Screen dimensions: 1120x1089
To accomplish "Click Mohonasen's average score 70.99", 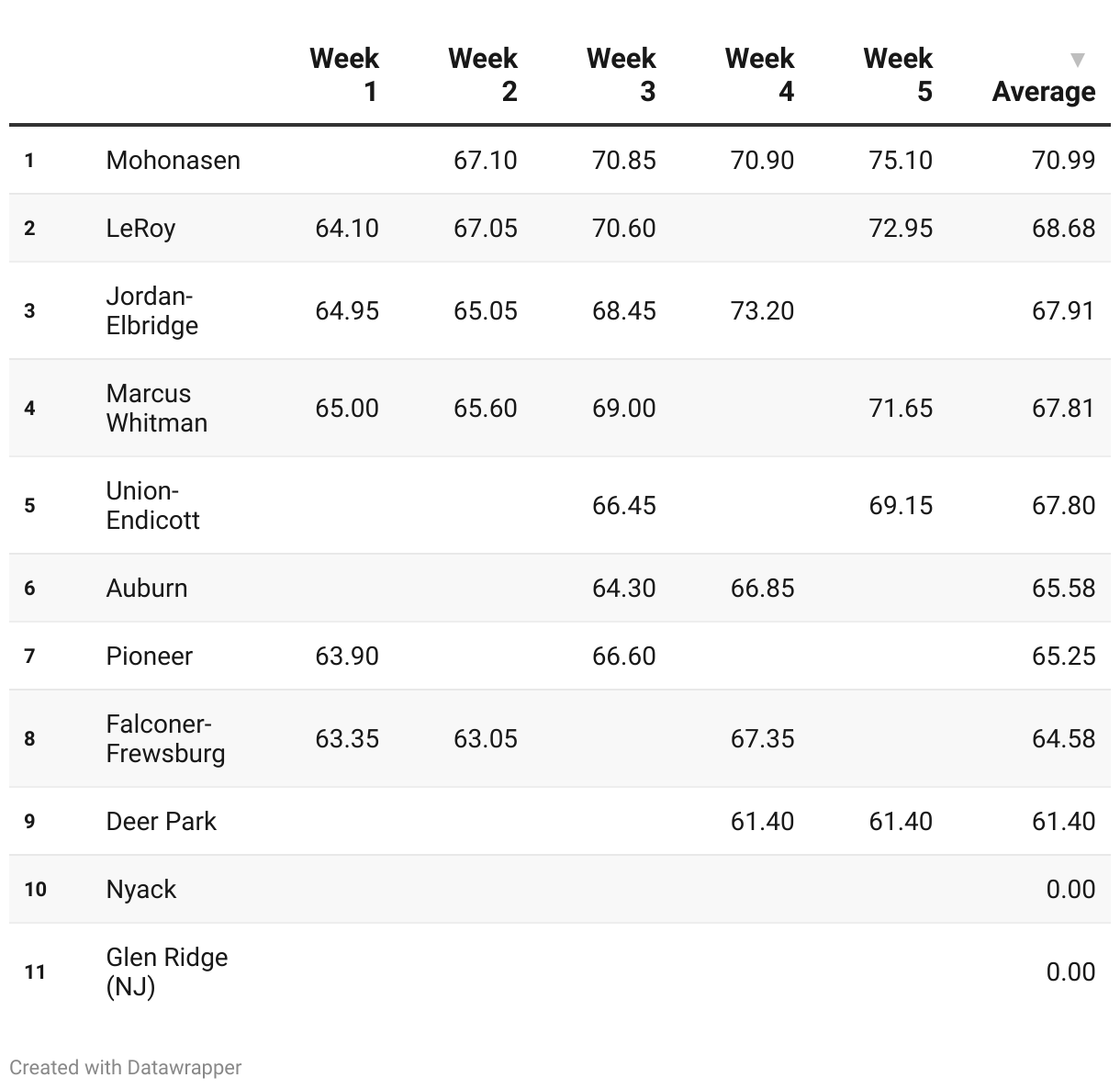I will click(x=1063, y=160).
